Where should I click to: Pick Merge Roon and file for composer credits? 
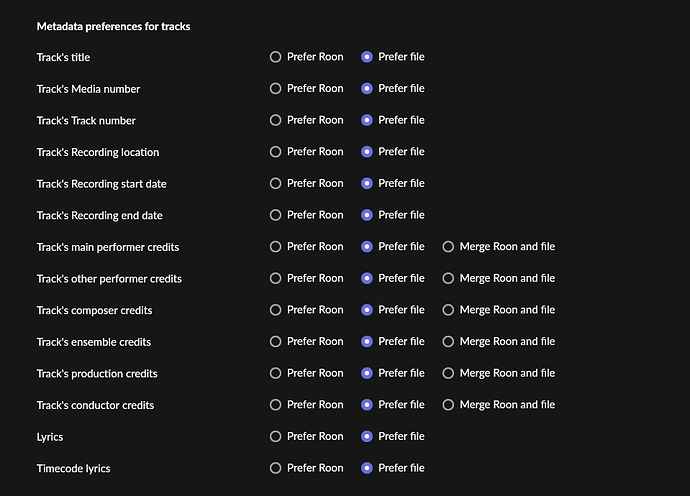coord(449,310)
